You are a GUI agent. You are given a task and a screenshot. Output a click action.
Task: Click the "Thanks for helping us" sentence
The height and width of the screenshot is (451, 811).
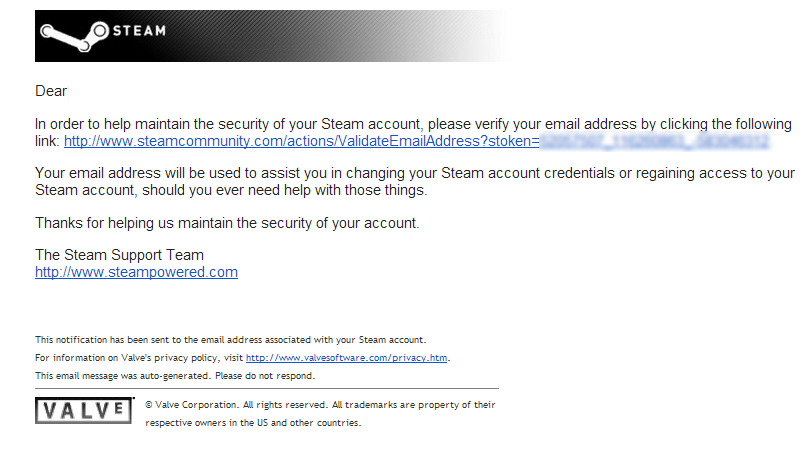pos(227,223)
